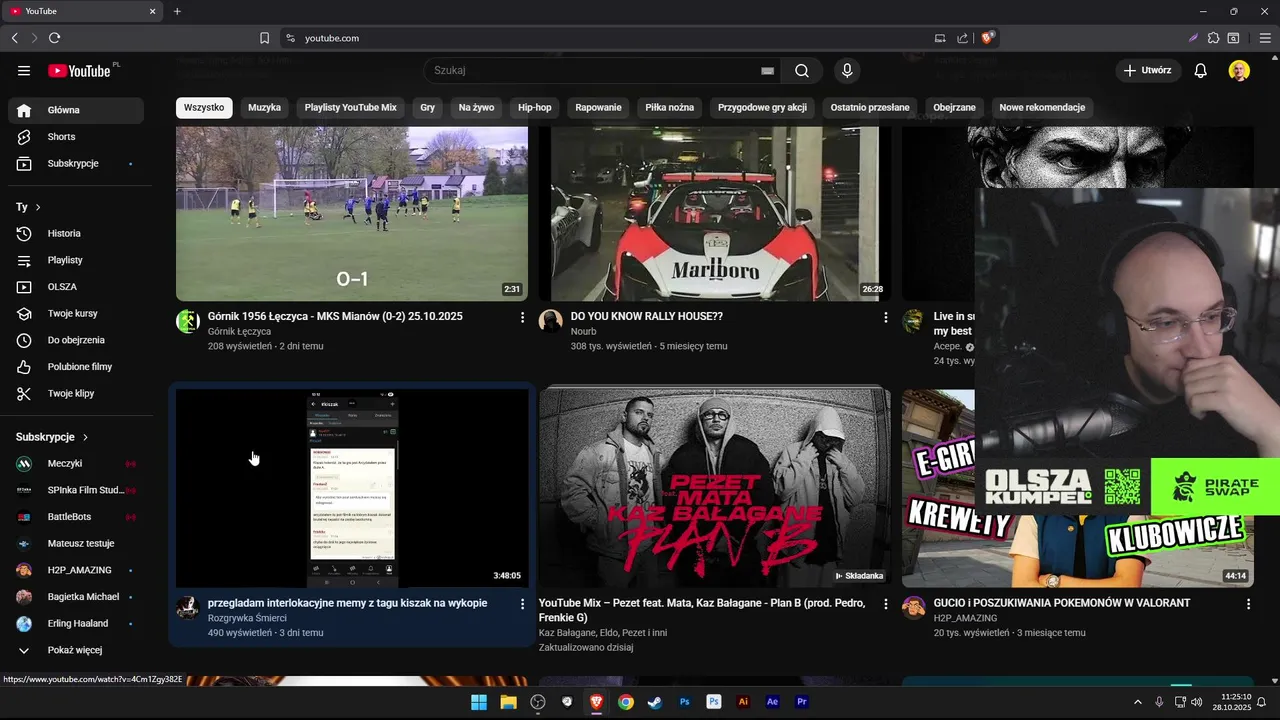
Task: Open more options for DO YOU KNOW RALLY HOUSE
Action: pos(885,317)
